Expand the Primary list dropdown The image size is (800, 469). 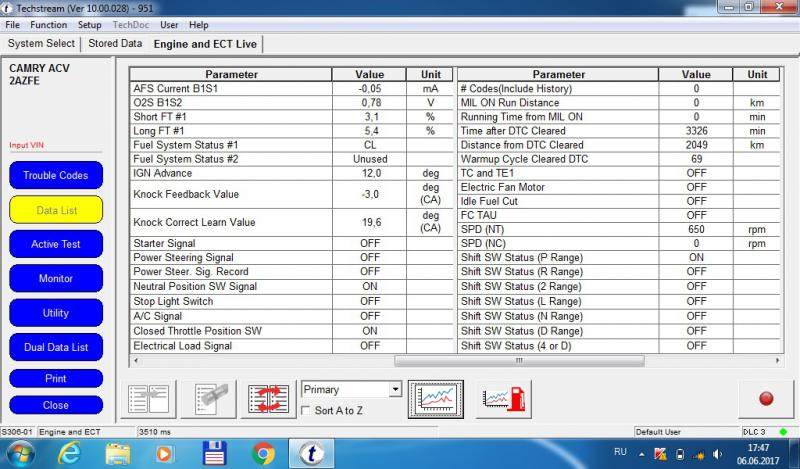395,389
